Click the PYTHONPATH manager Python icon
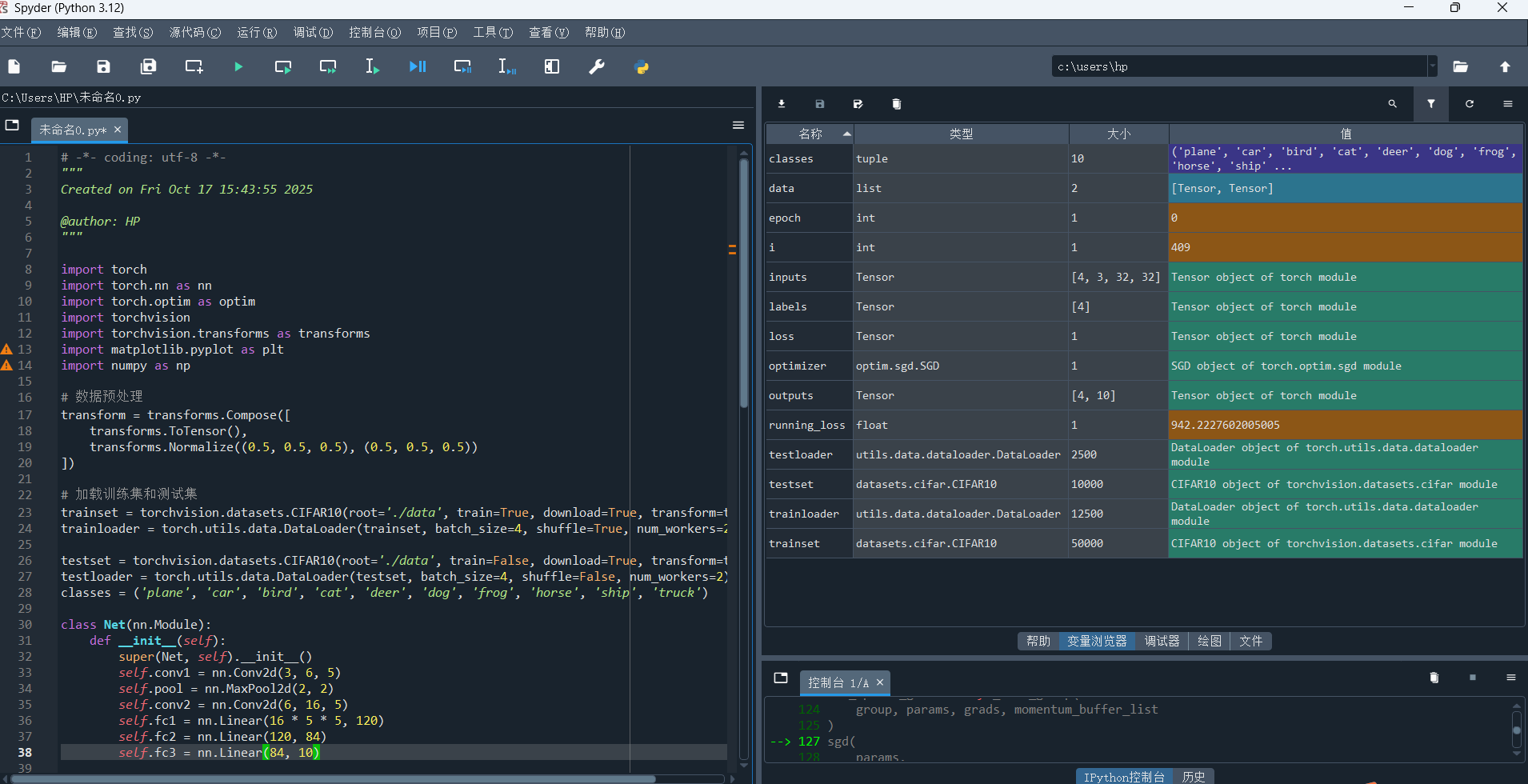 (x=642, y=67)
